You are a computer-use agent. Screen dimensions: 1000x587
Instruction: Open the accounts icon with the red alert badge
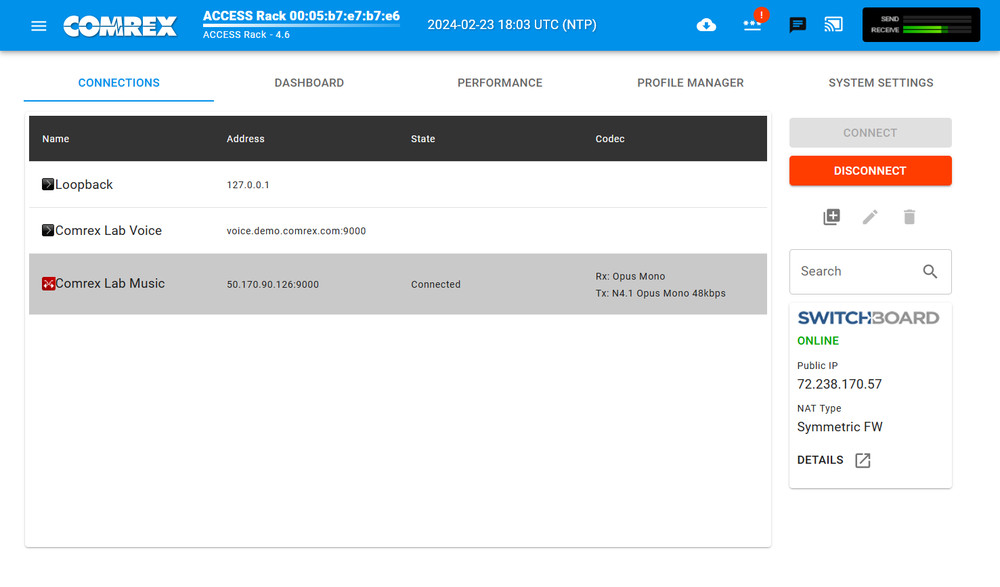752,25
